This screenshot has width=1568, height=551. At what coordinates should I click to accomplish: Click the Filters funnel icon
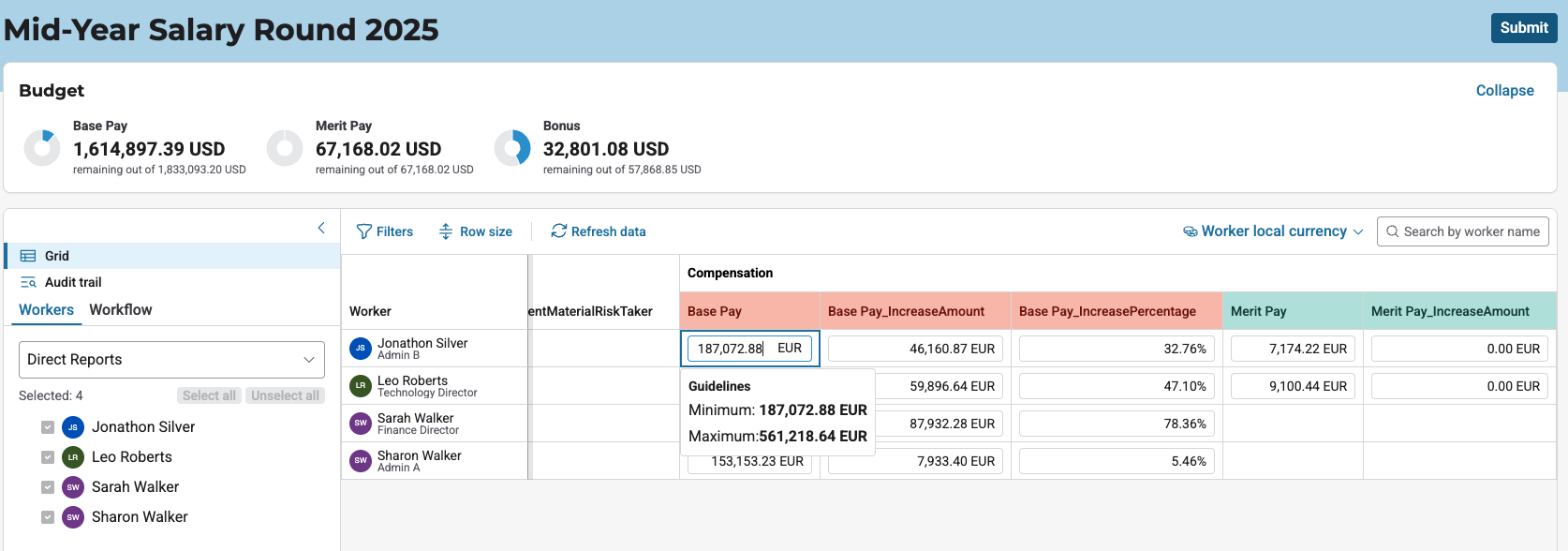(364, 231)
